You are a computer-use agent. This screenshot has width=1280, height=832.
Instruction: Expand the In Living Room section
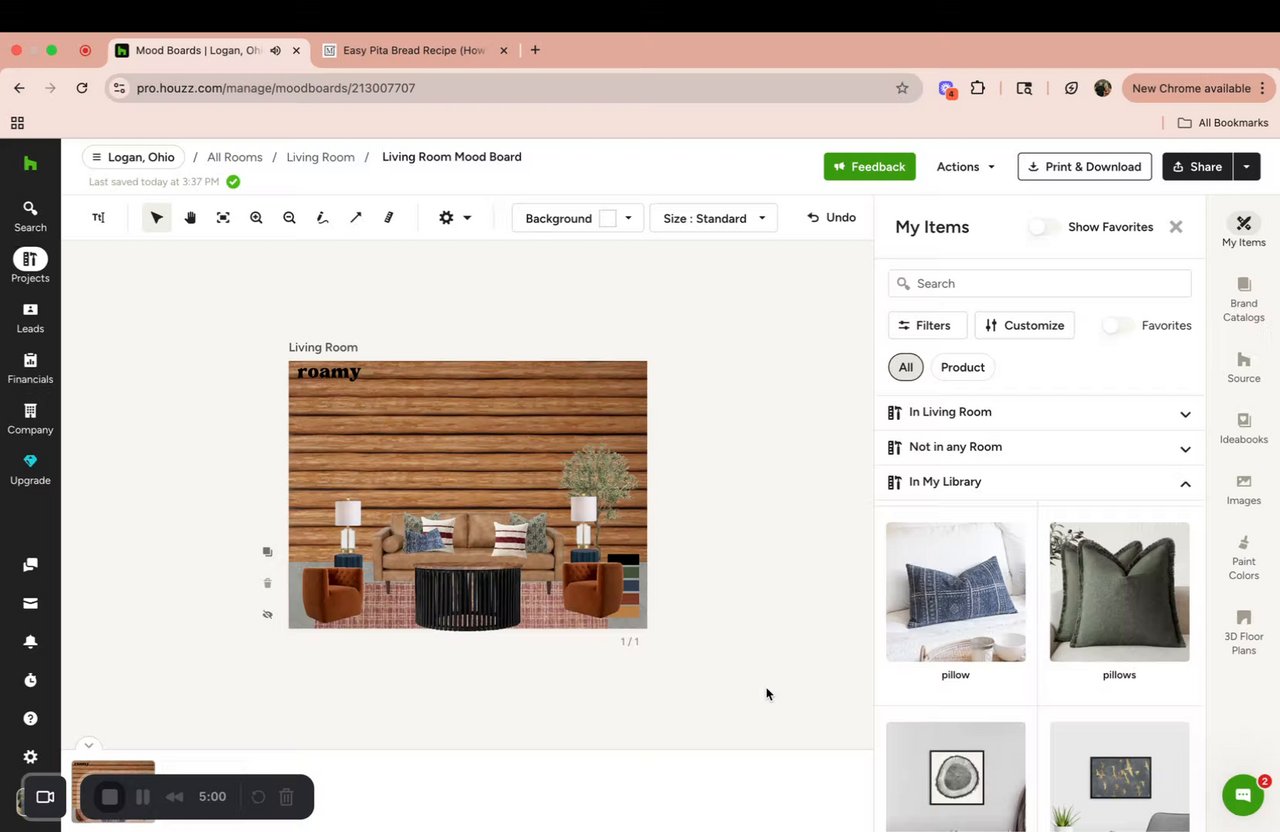click(x=1040, y=412)
